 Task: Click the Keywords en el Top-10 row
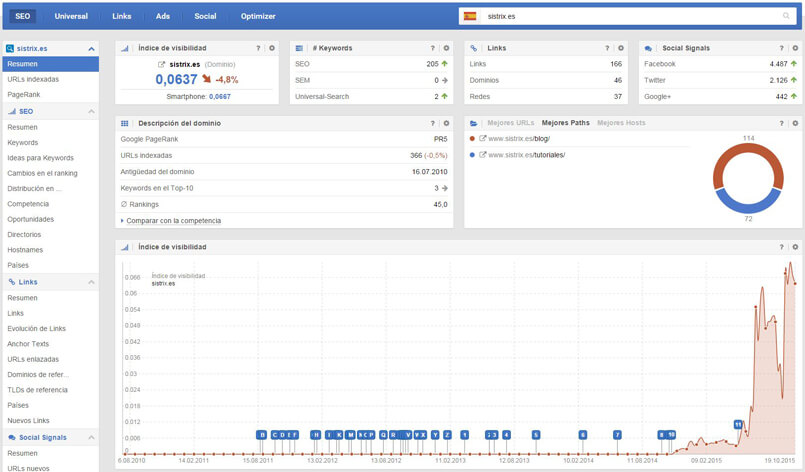284,188
